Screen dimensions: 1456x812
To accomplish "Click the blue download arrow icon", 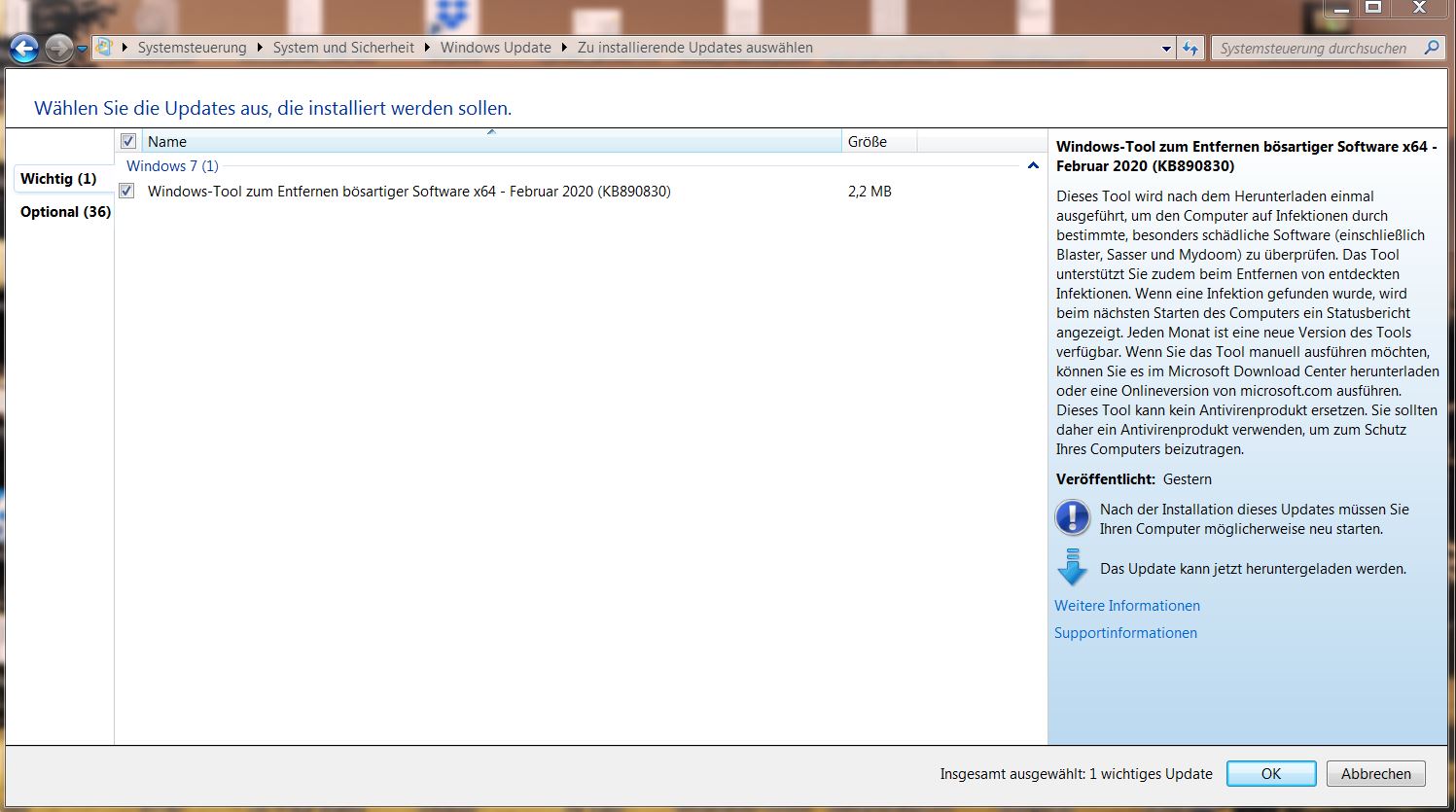I will point(1072,568).
